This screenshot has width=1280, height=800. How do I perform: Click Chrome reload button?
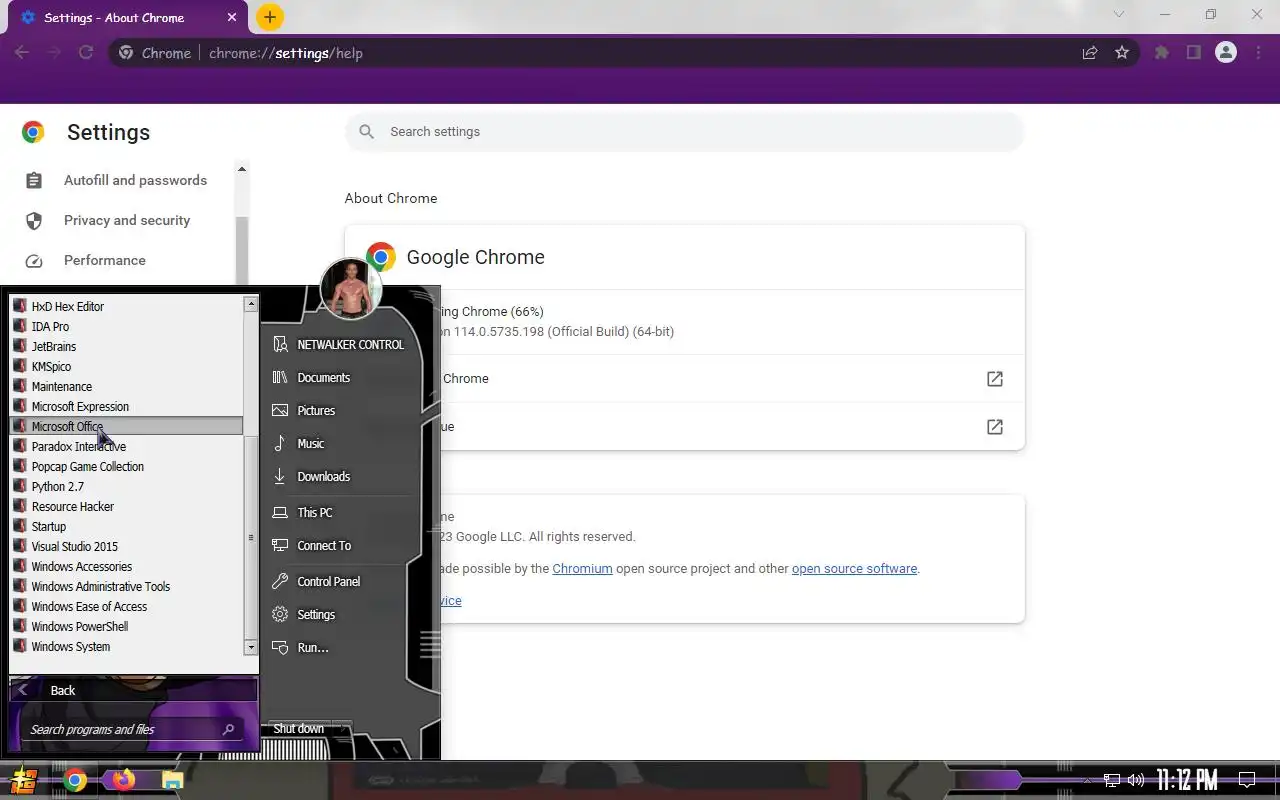point(86,53)
